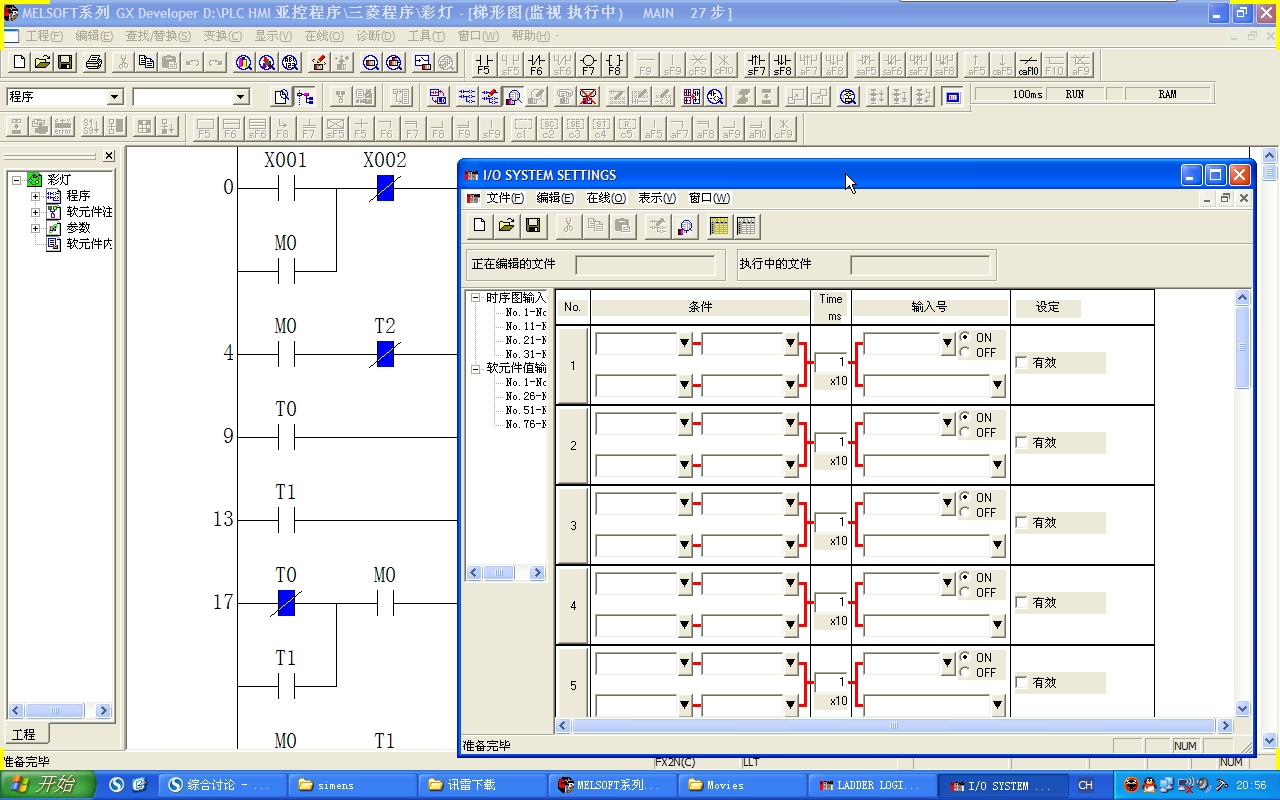Click Save icon in I/O System Settings toolbar

coord(533,226)
